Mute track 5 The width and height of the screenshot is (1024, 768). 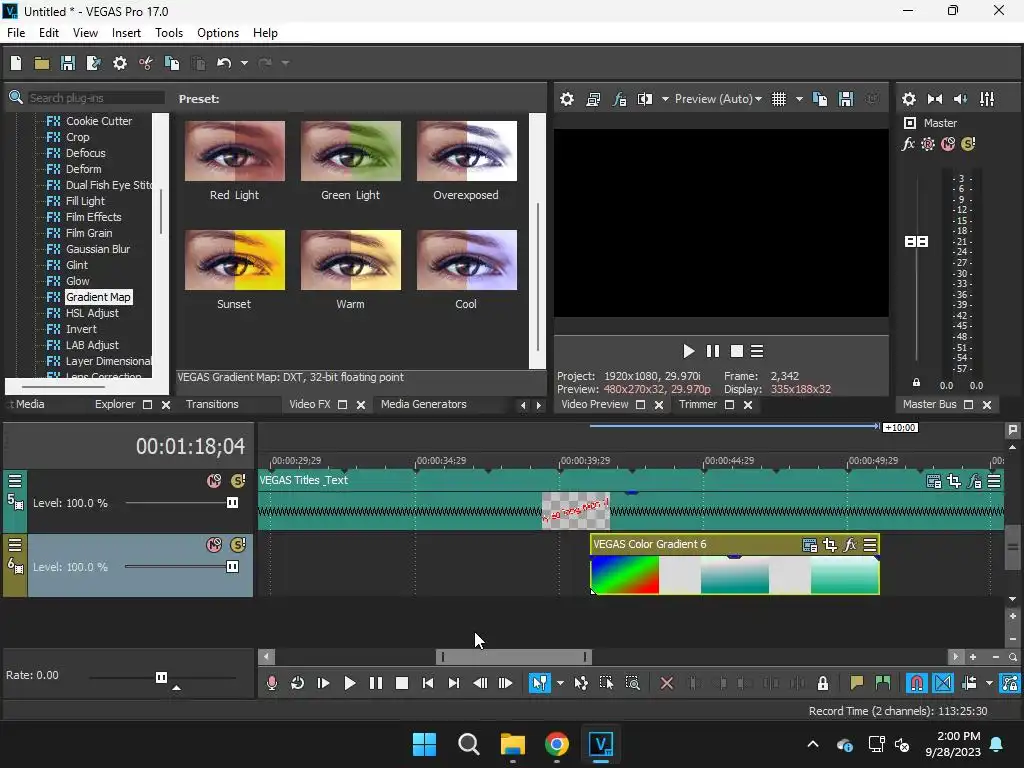tap(214, 481)
